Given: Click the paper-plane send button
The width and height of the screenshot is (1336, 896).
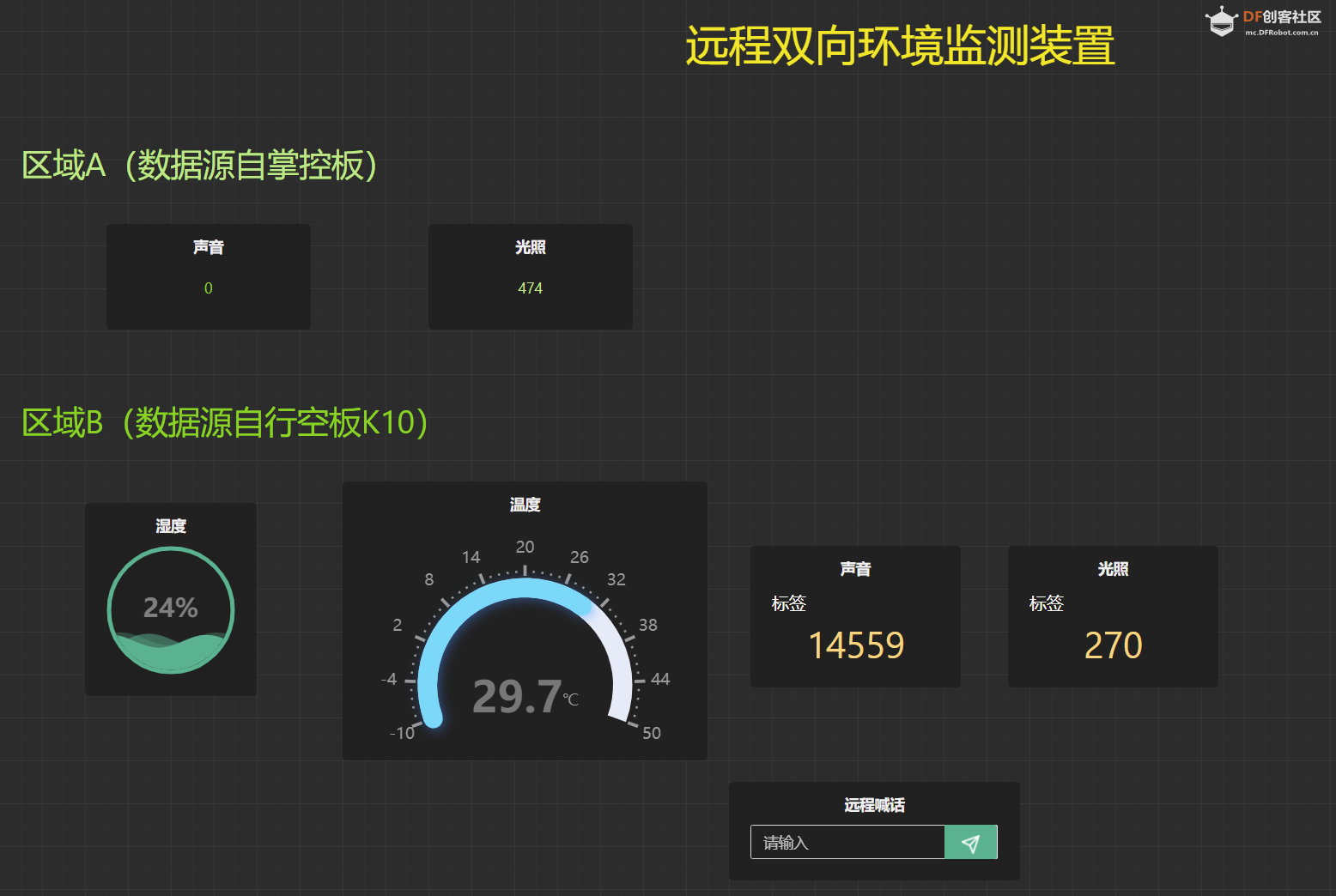Looking at the screenshot, I should point(970,842).
